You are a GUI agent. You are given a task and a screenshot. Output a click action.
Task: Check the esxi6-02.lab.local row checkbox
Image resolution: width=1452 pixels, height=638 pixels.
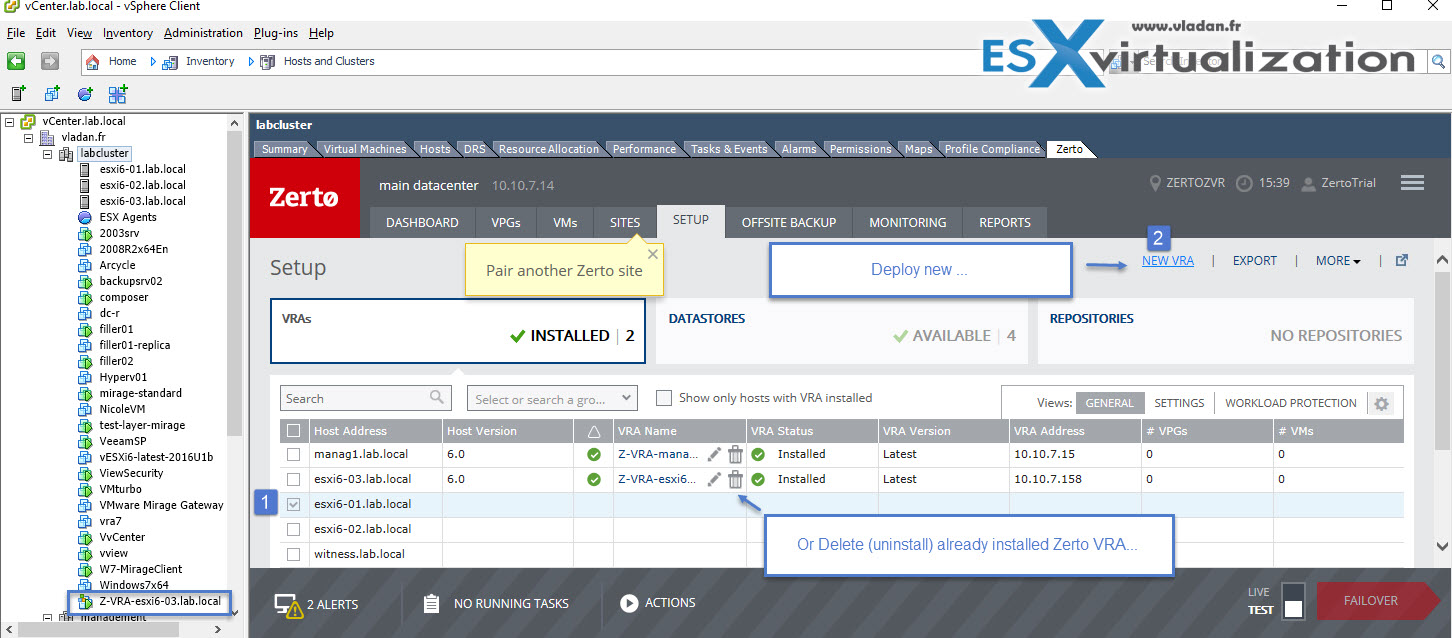pos(293,529)
